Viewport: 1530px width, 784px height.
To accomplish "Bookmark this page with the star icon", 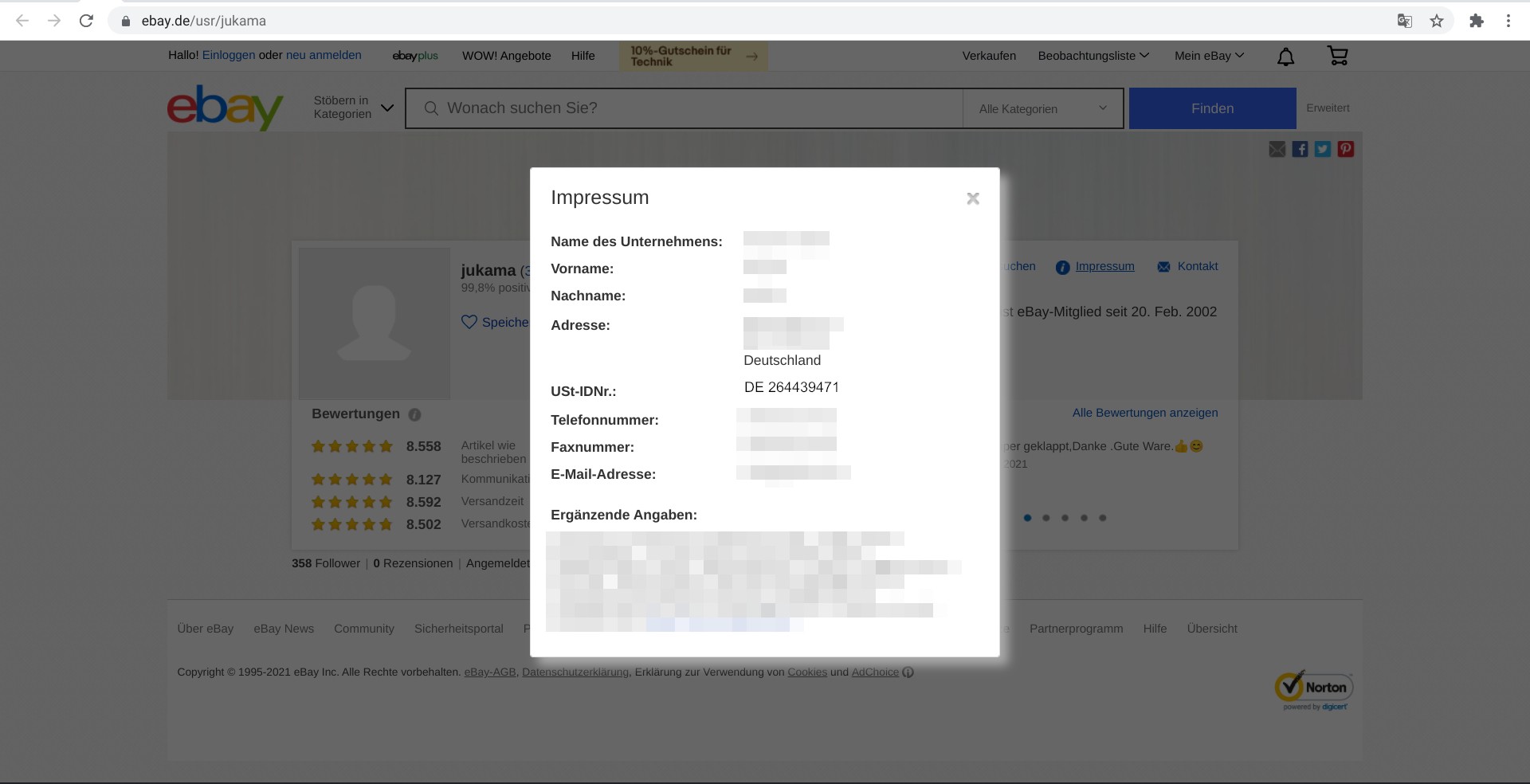I will pos(1437,21).
